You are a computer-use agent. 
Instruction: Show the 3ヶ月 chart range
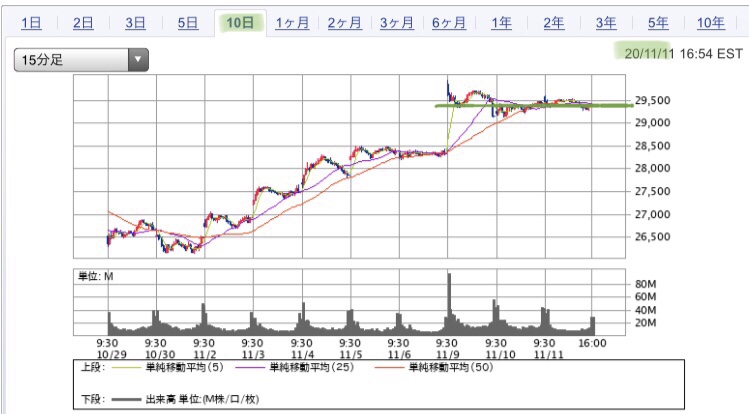point(397,23)
